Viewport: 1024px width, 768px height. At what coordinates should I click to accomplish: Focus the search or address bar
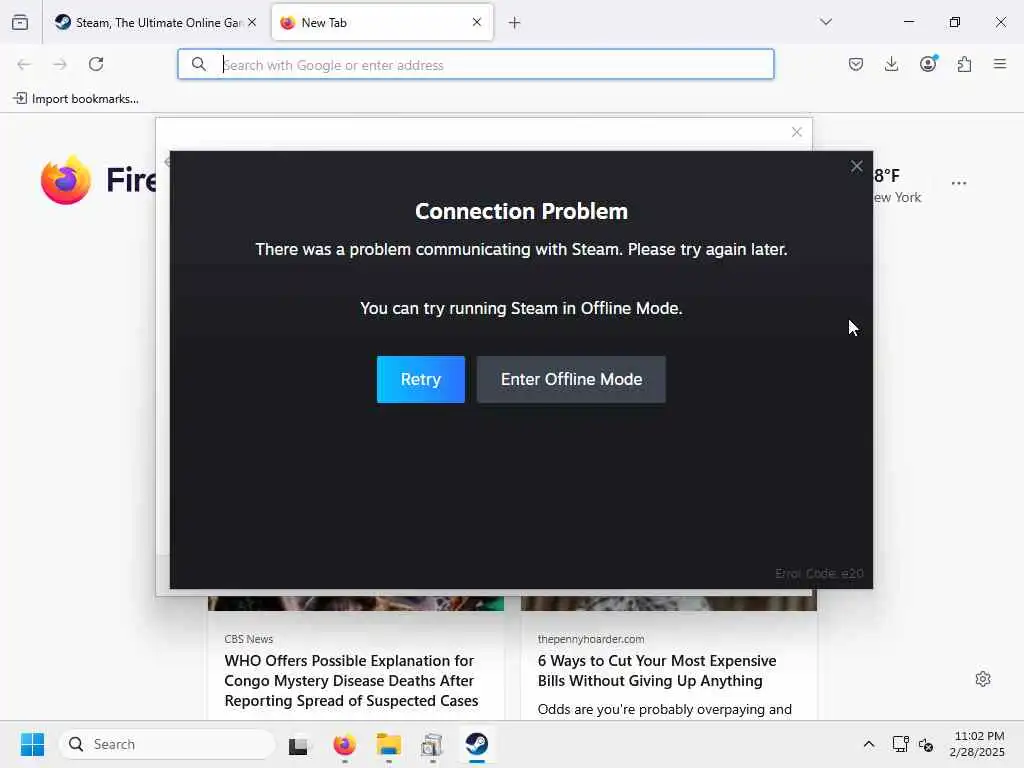(475, 65)
